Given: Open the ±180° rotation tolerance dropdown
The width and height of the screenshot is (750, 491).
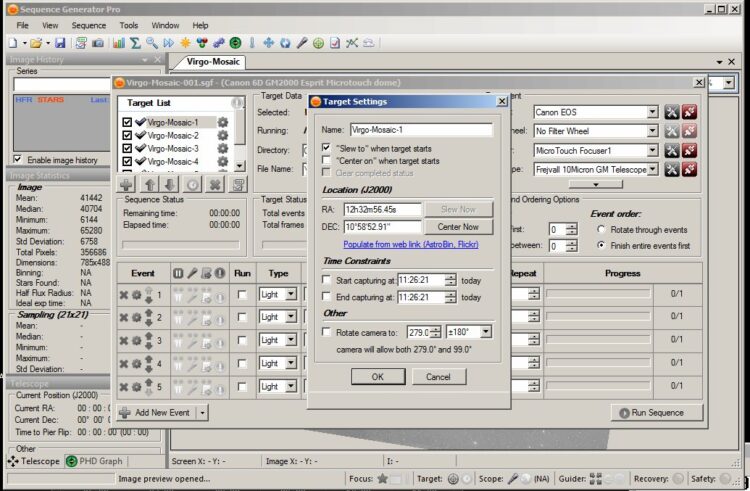Looking at the screenshot, I should click(x=485, y=331).
